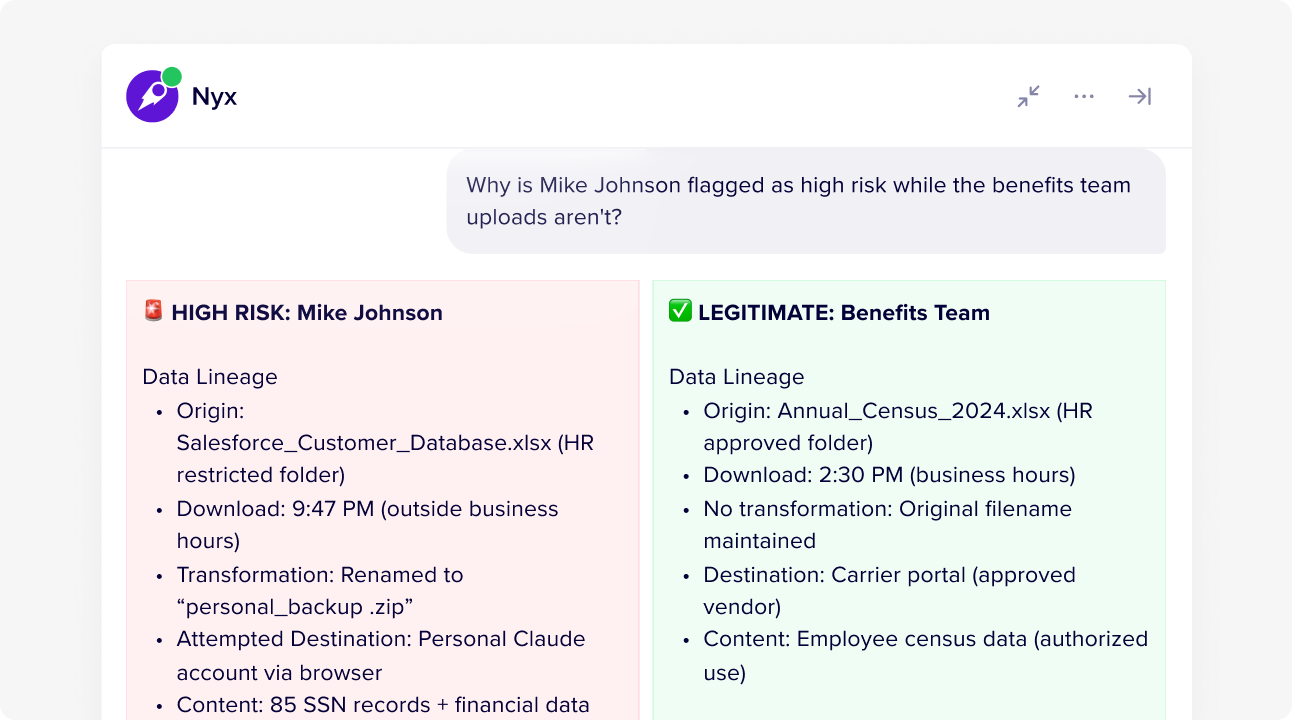
Task: Click the Nyx rocket logo icon
Action: pyautogui.click(x=151, y=95)
